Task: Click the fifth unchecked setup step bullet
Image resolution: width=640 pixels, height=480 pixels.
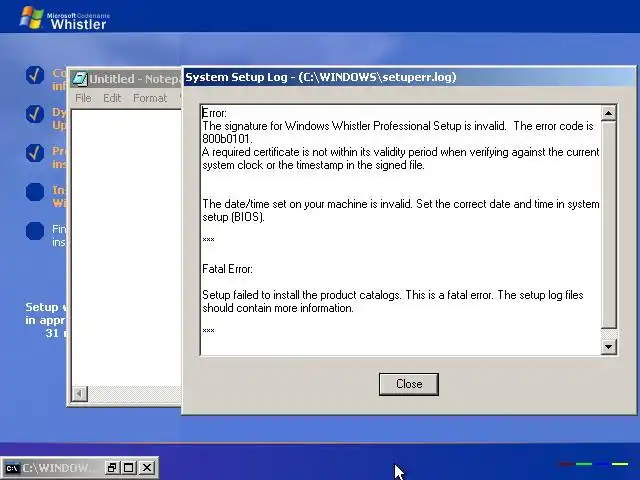Action: [x=35, y=231]
